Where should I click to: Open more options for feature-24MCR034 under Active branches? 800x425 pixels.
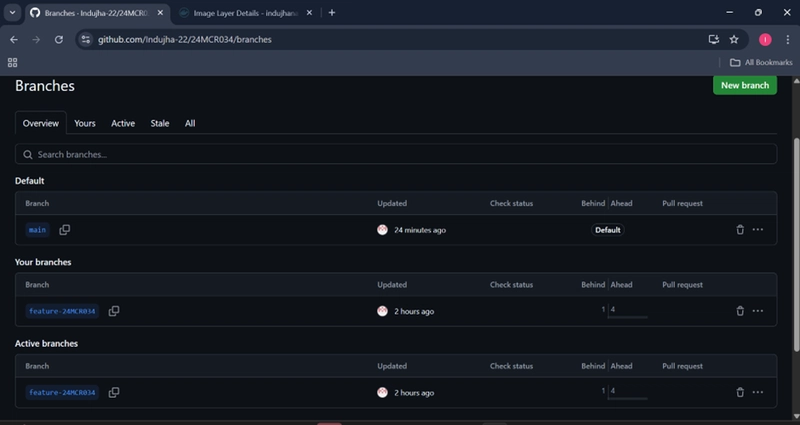pos(758,392)
